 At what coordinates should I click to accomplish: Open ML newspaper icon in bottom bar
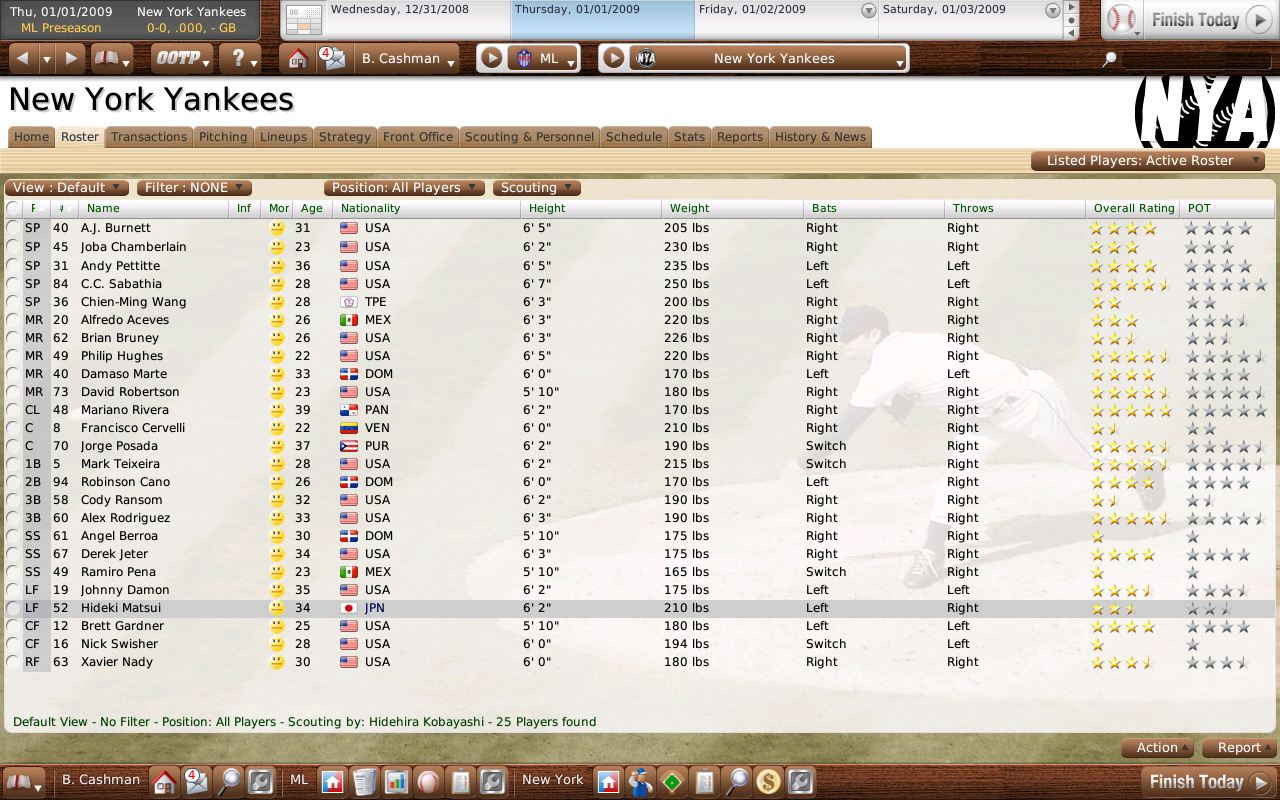click(x=365, y=781)
